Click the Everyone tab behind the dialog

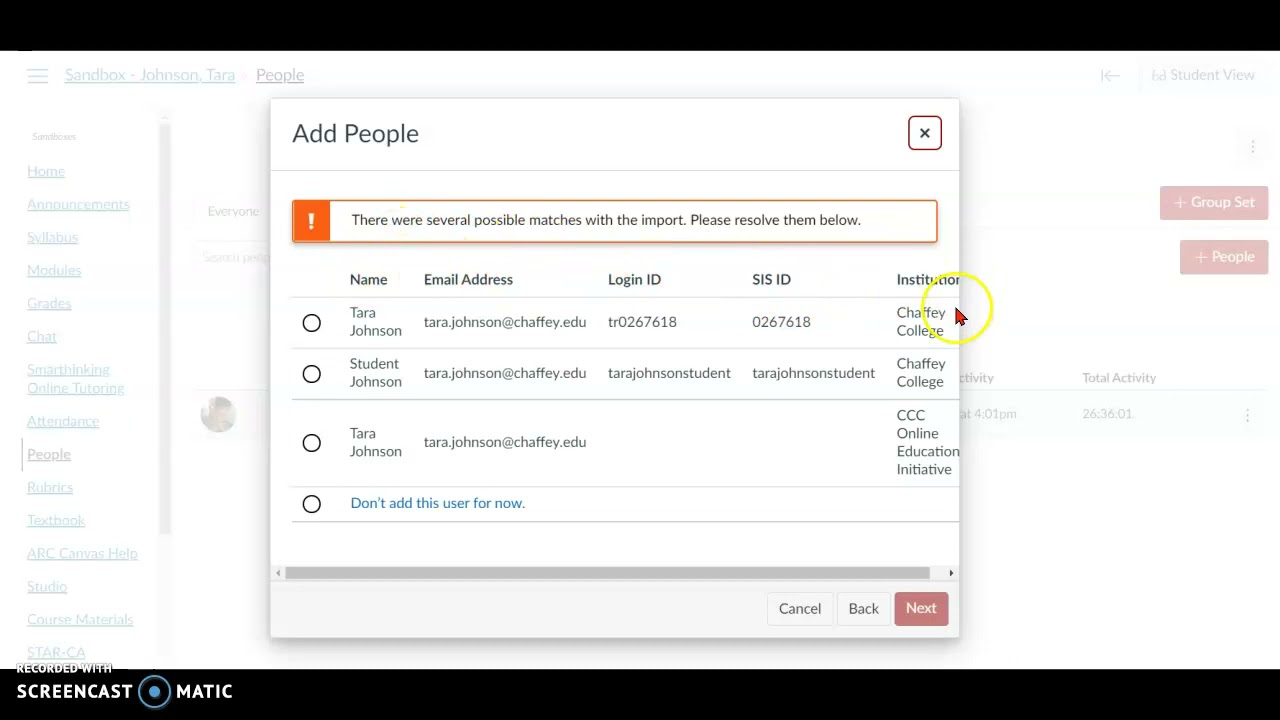click(233, 211)
